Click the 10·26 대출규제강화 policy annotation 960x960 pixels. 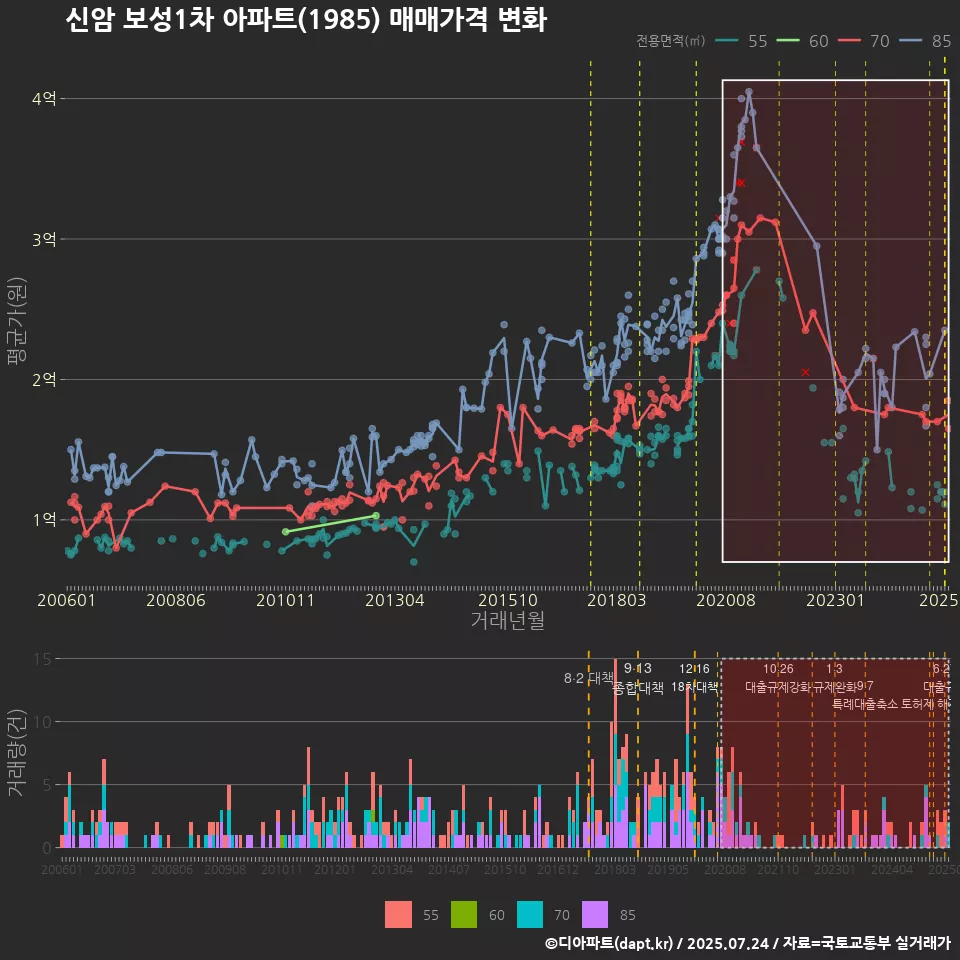tap(778, 678)
